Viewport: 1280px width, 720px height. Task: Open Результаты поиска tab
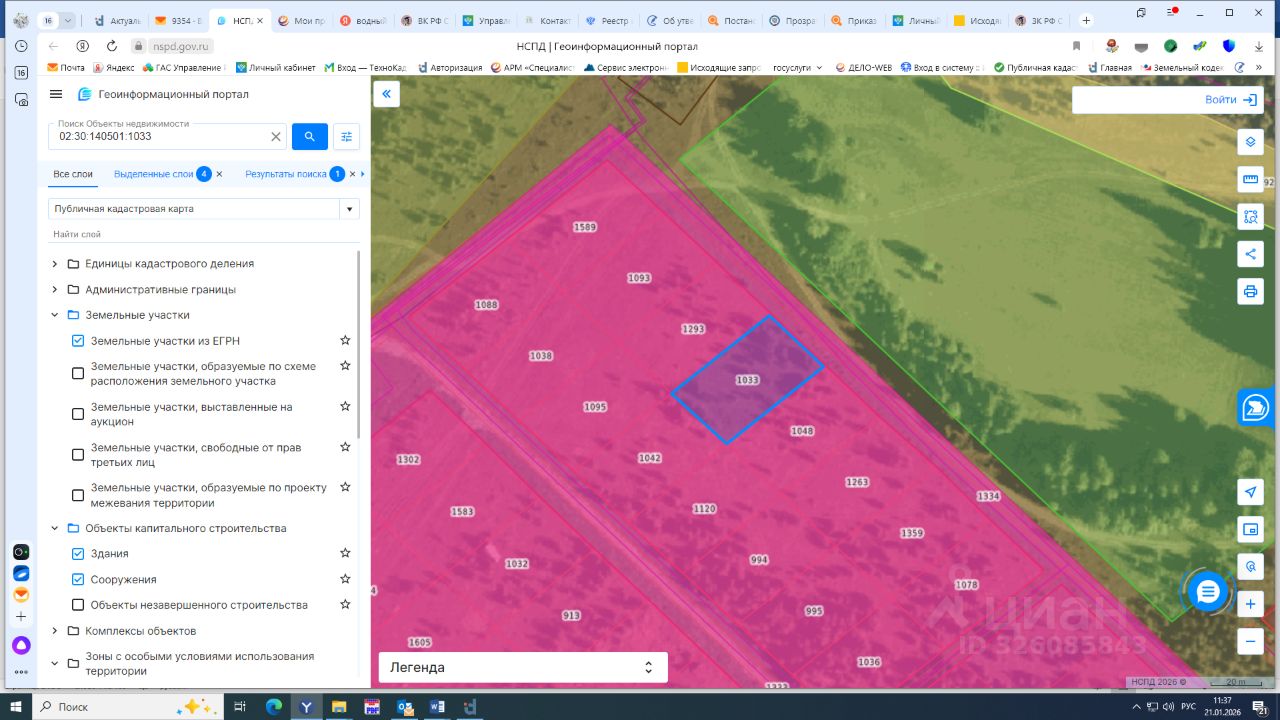[285, 174]
